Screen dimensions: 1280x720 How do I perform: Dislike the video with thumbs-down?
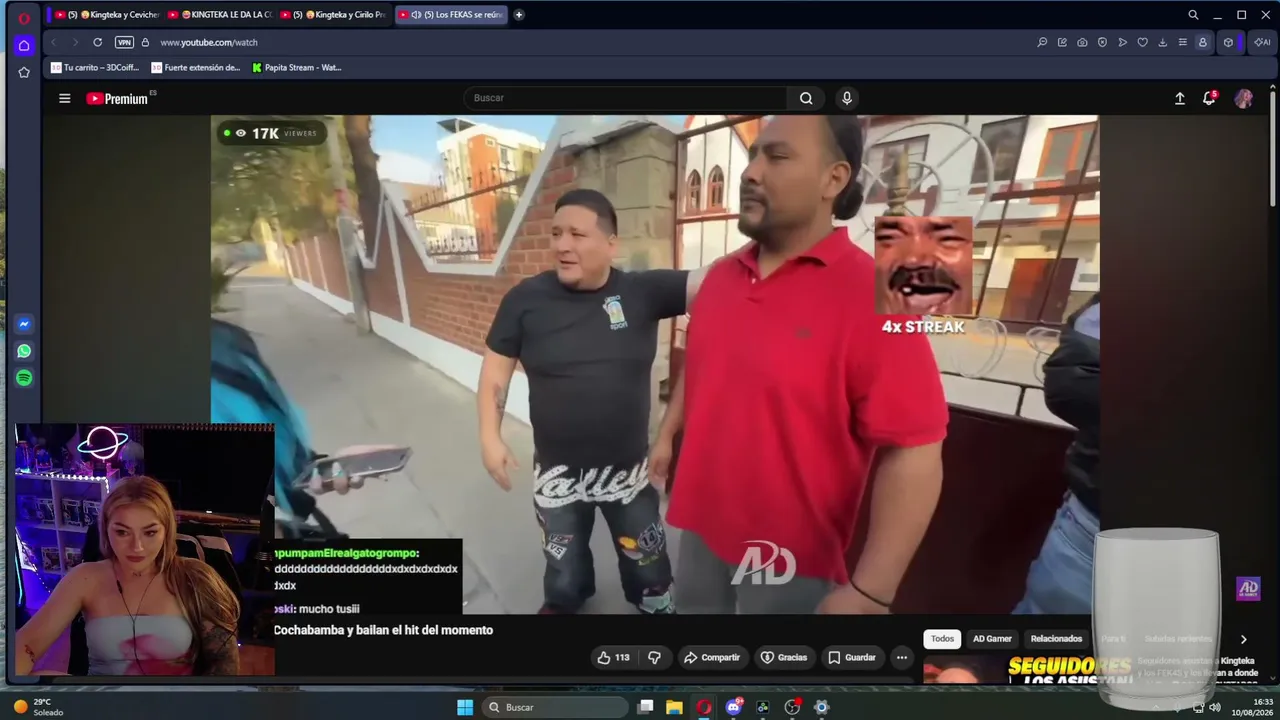[654, 657]
